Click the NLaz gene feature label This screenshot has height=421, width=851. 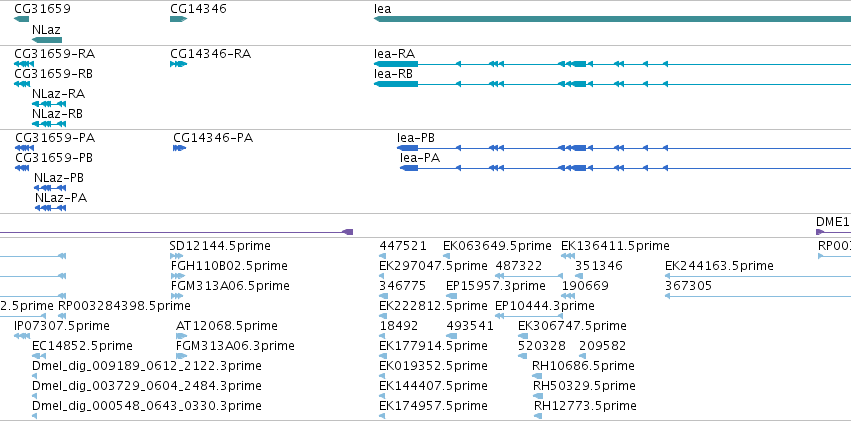coord(46,29)
